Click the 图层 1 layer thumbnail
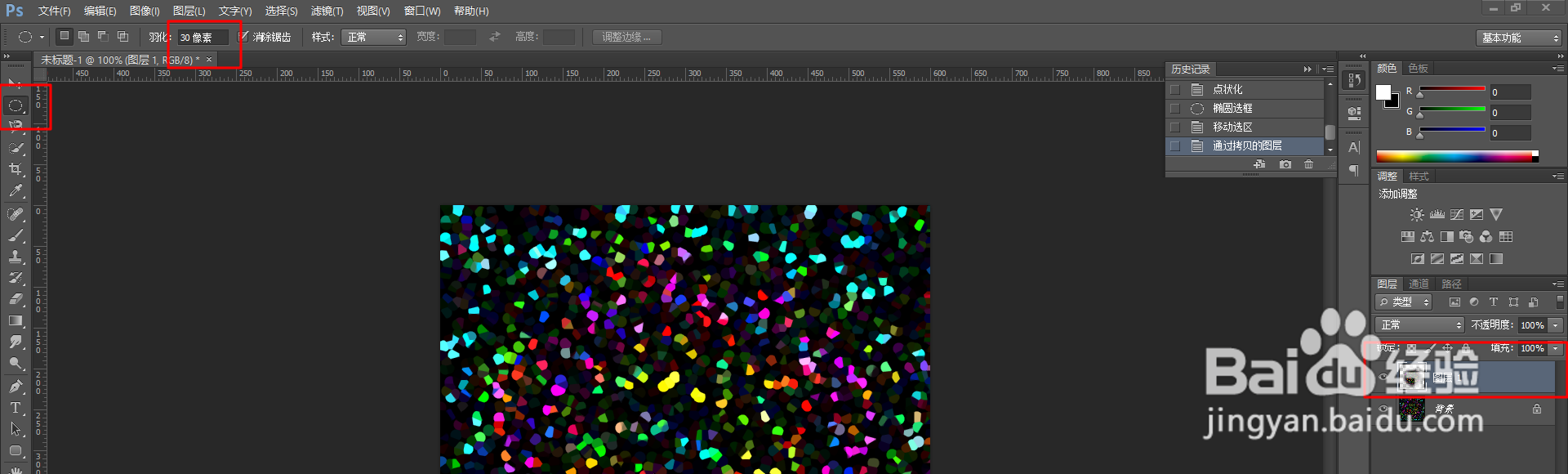Screen dimensions: 1568x474 (x=1411, y=377)
